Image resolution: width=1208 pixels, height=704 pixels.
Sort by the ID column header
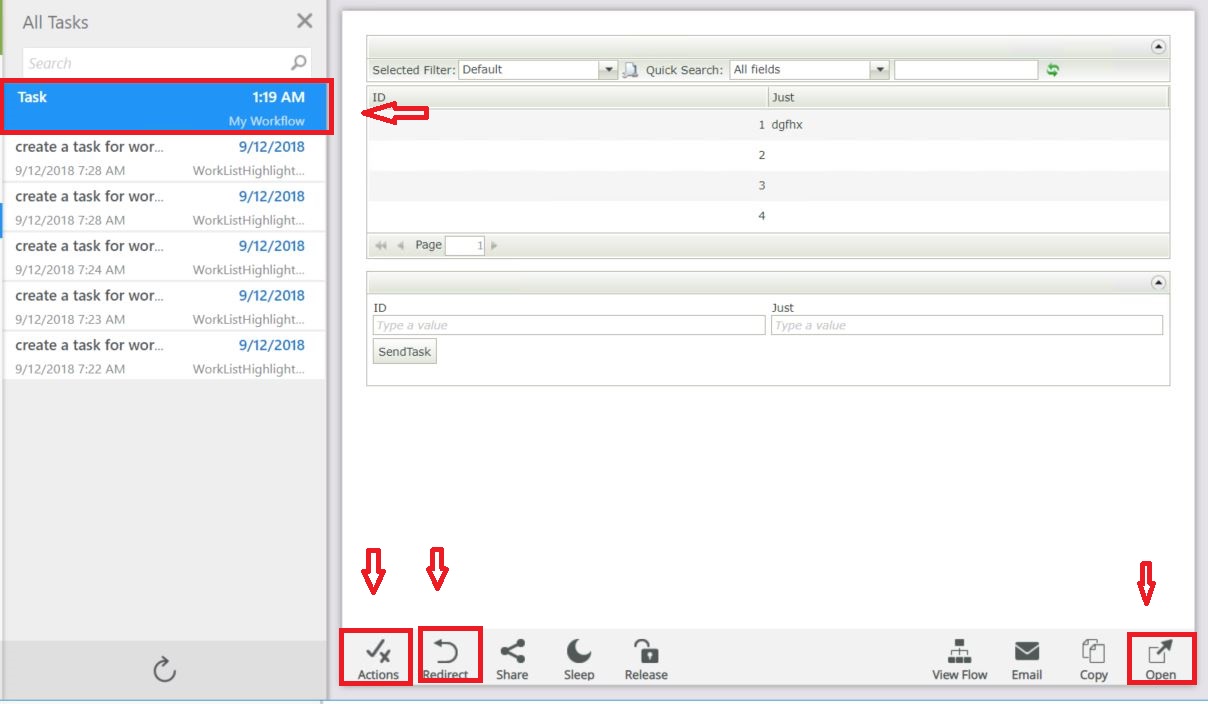567,97
